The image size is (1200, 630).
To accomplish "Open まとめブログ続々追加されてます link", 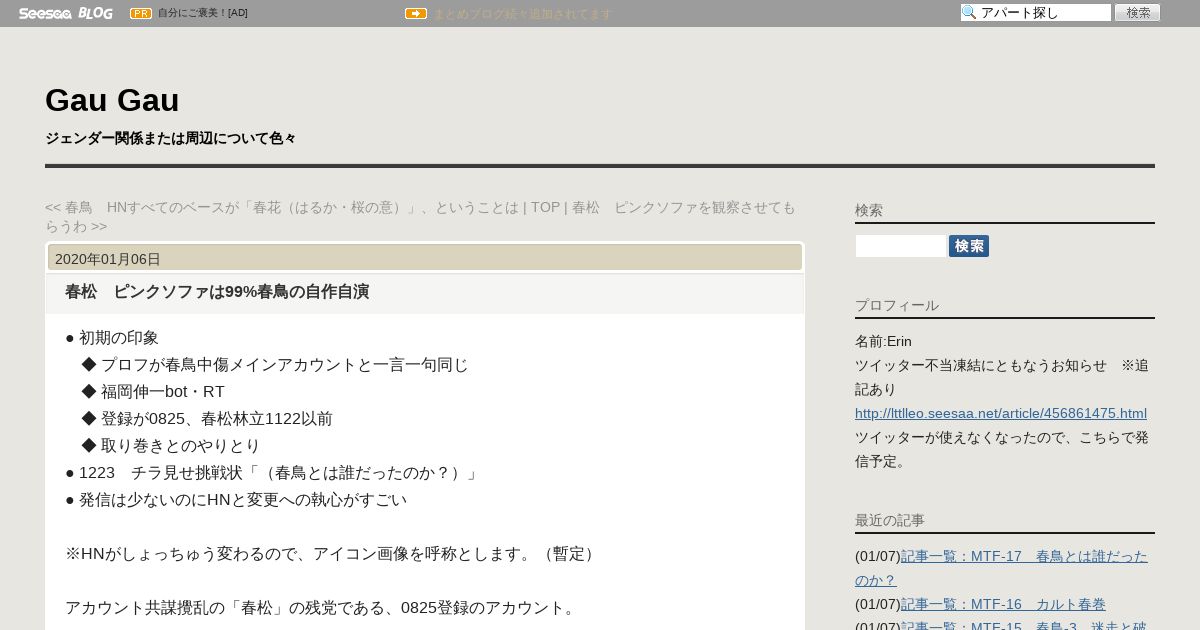I will pyautogui.click(x=522, y=14).
